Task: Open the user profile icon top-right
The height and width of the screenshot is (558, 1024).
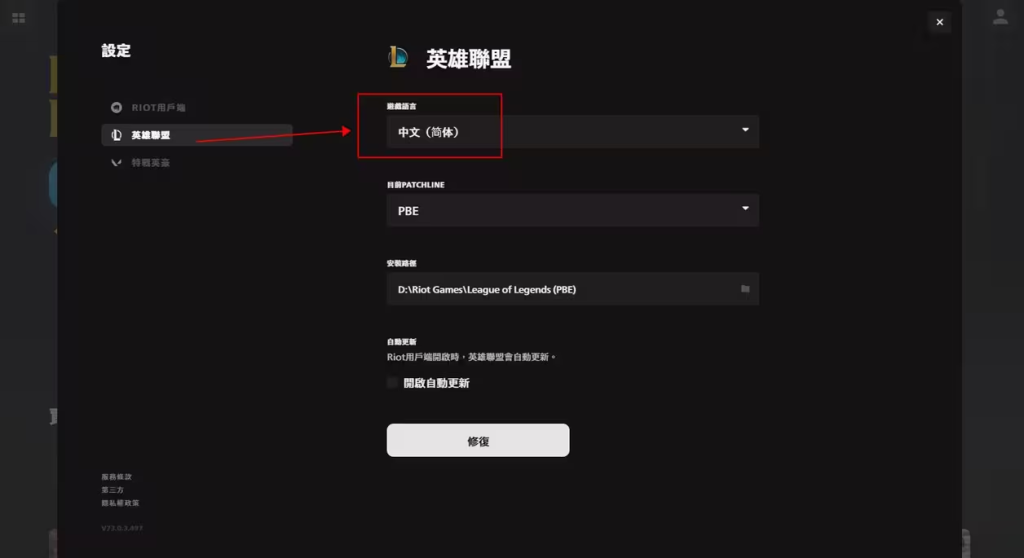Action: click(x=1000, y=17)
